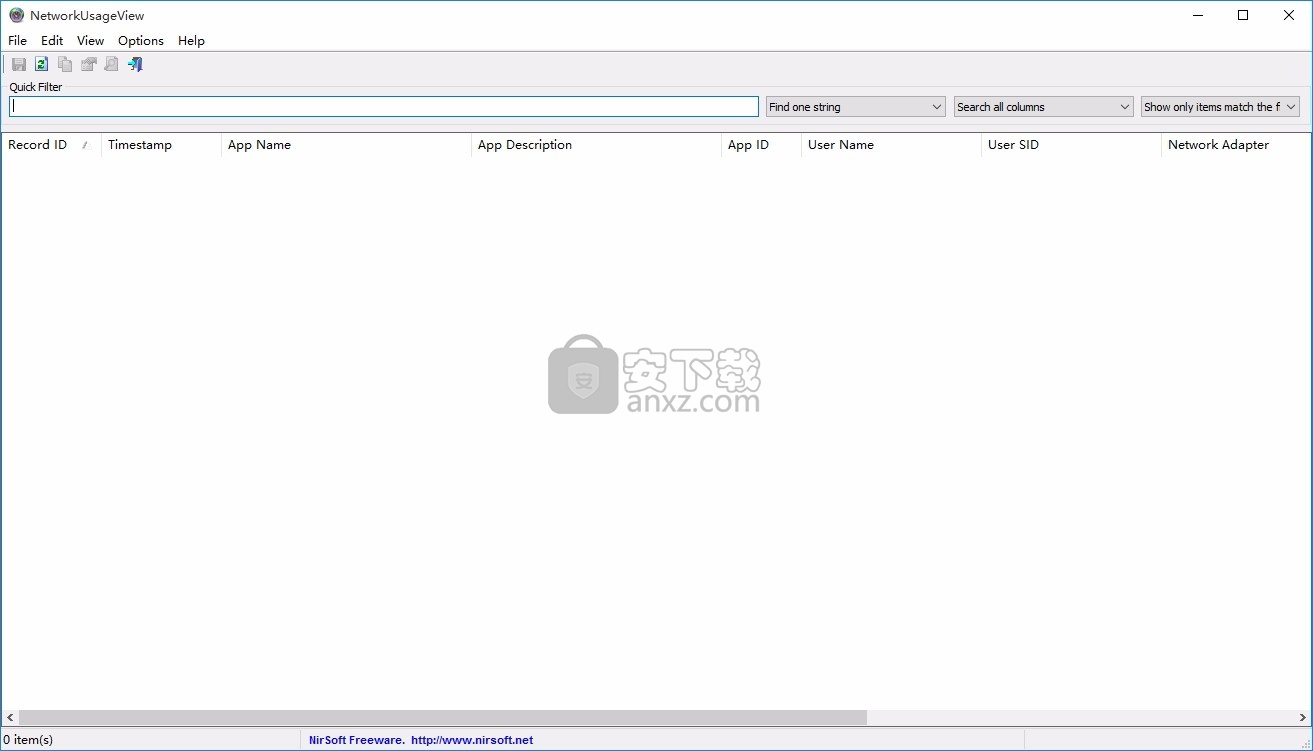Open the Options menu
The width and height of the screenshot is (1313, 751).
point(141,41)
